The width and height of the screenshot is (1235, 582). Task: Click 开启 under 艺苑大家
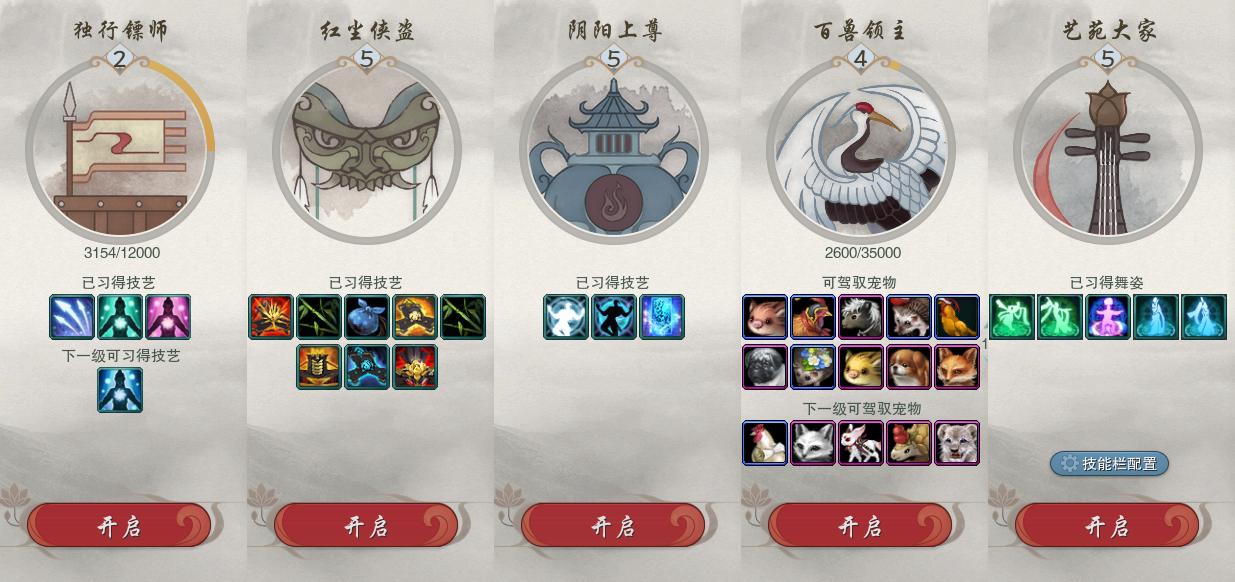pyautogui.click(x=1107, y=526)
